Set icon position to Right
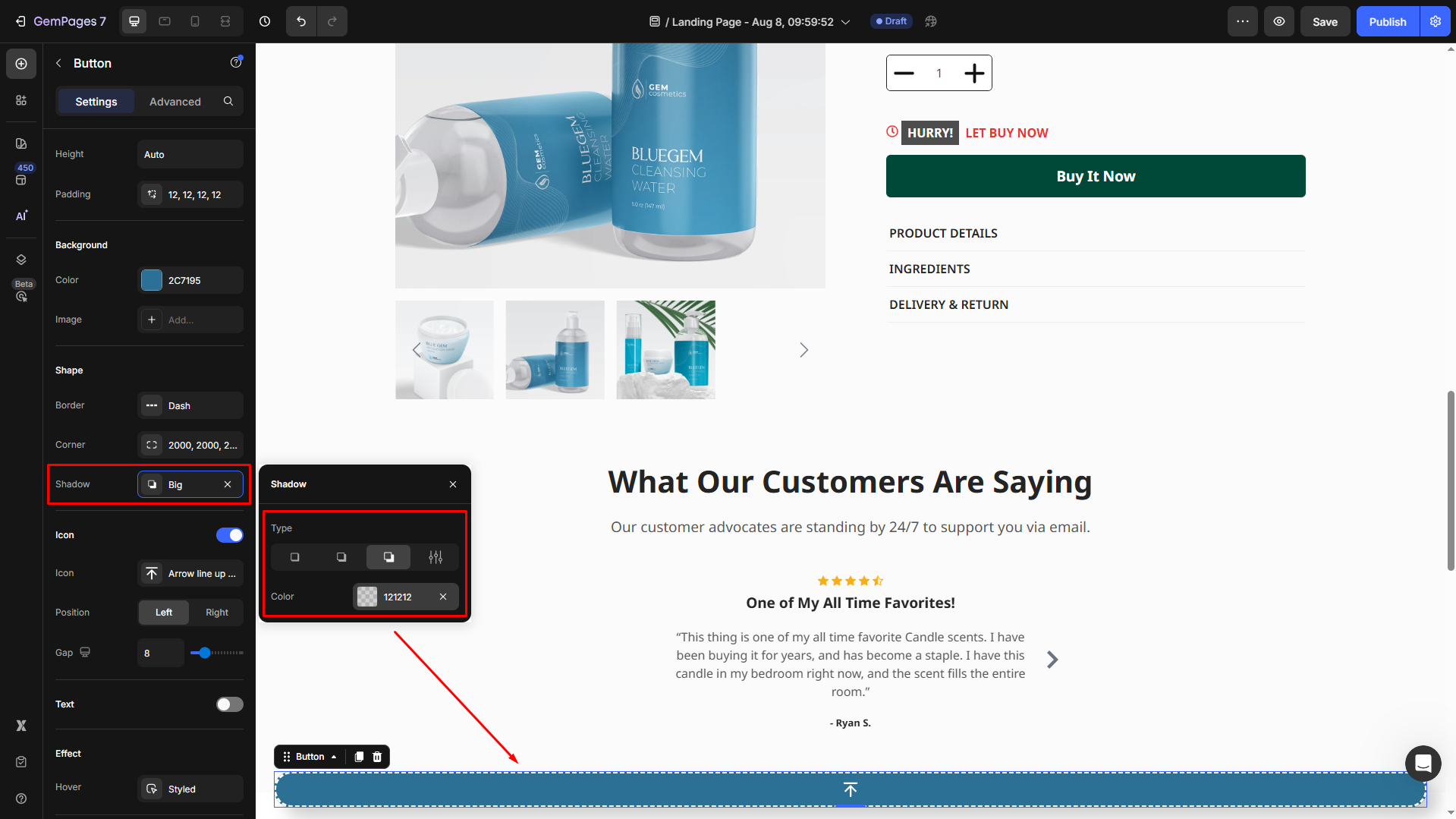The image size is (1456, 819). (x=217, y=613)
